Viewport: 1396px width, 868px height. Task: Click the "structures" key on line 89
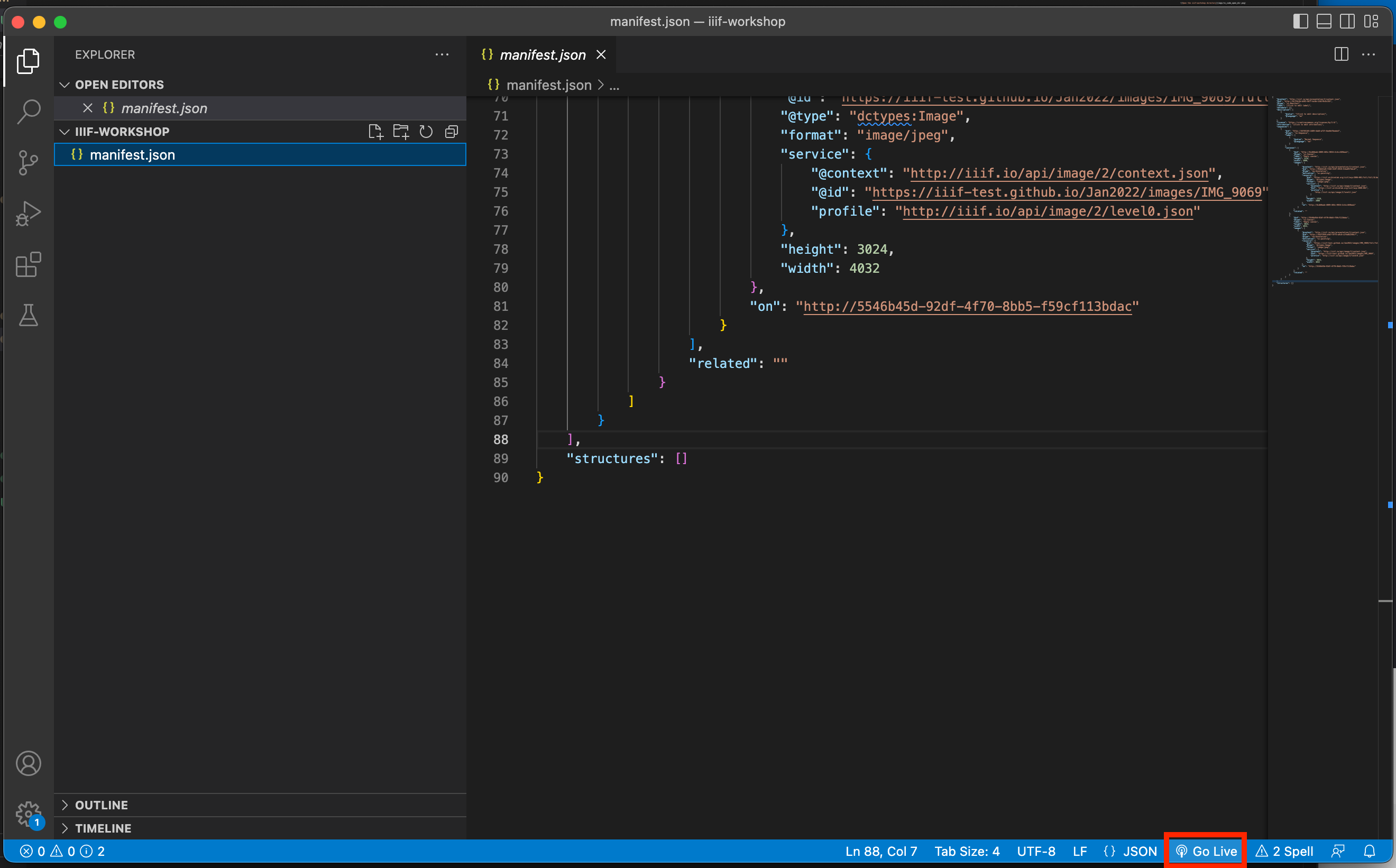coord(612,459)
